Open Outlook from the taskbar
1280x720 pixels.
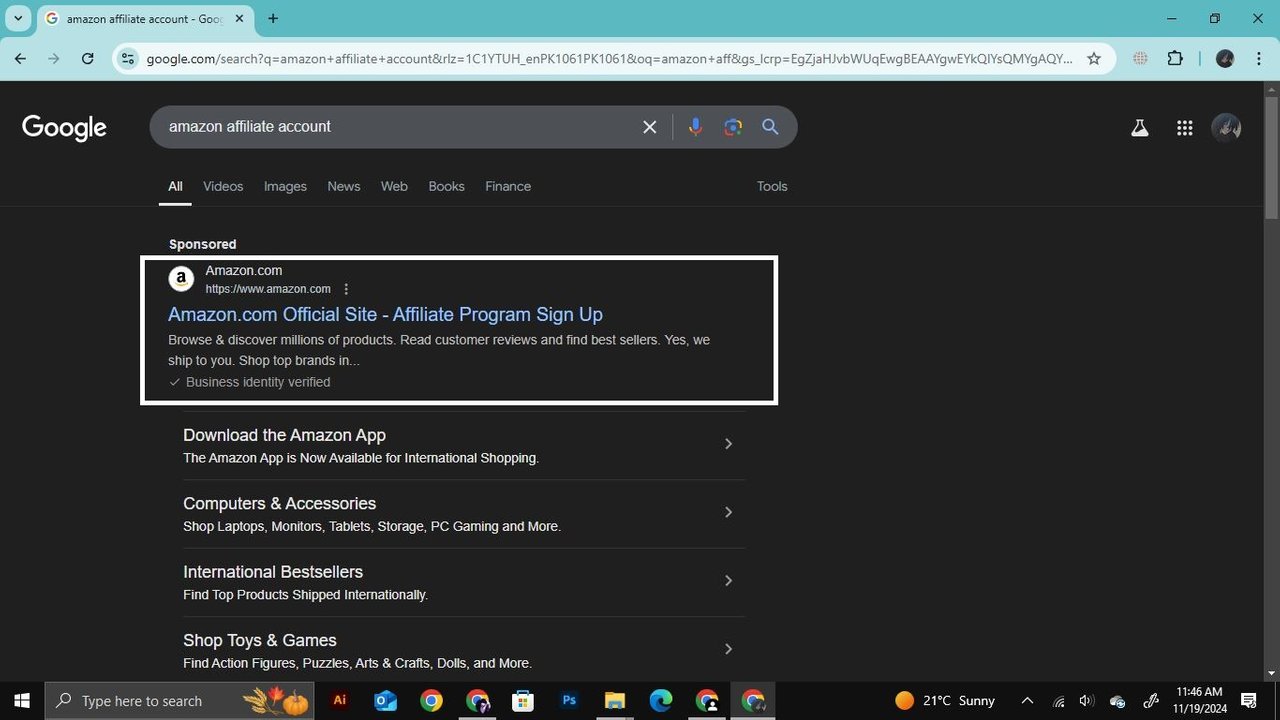point(385,700)
